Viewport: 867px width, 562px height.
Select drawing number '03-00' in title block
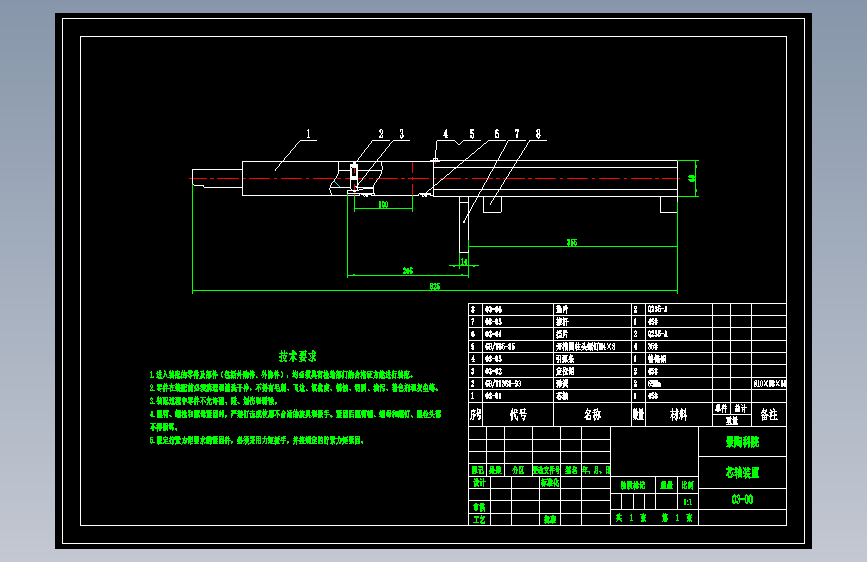743,499
